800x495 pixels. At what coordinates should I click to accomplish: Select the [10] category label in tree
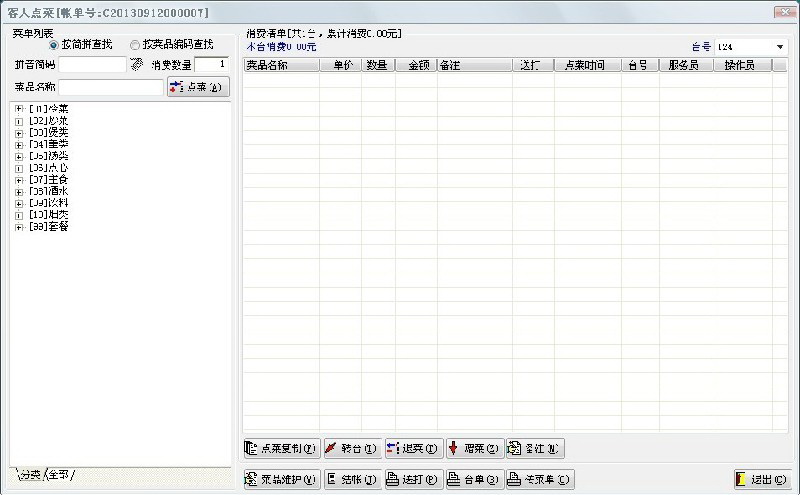pos(48,215)
